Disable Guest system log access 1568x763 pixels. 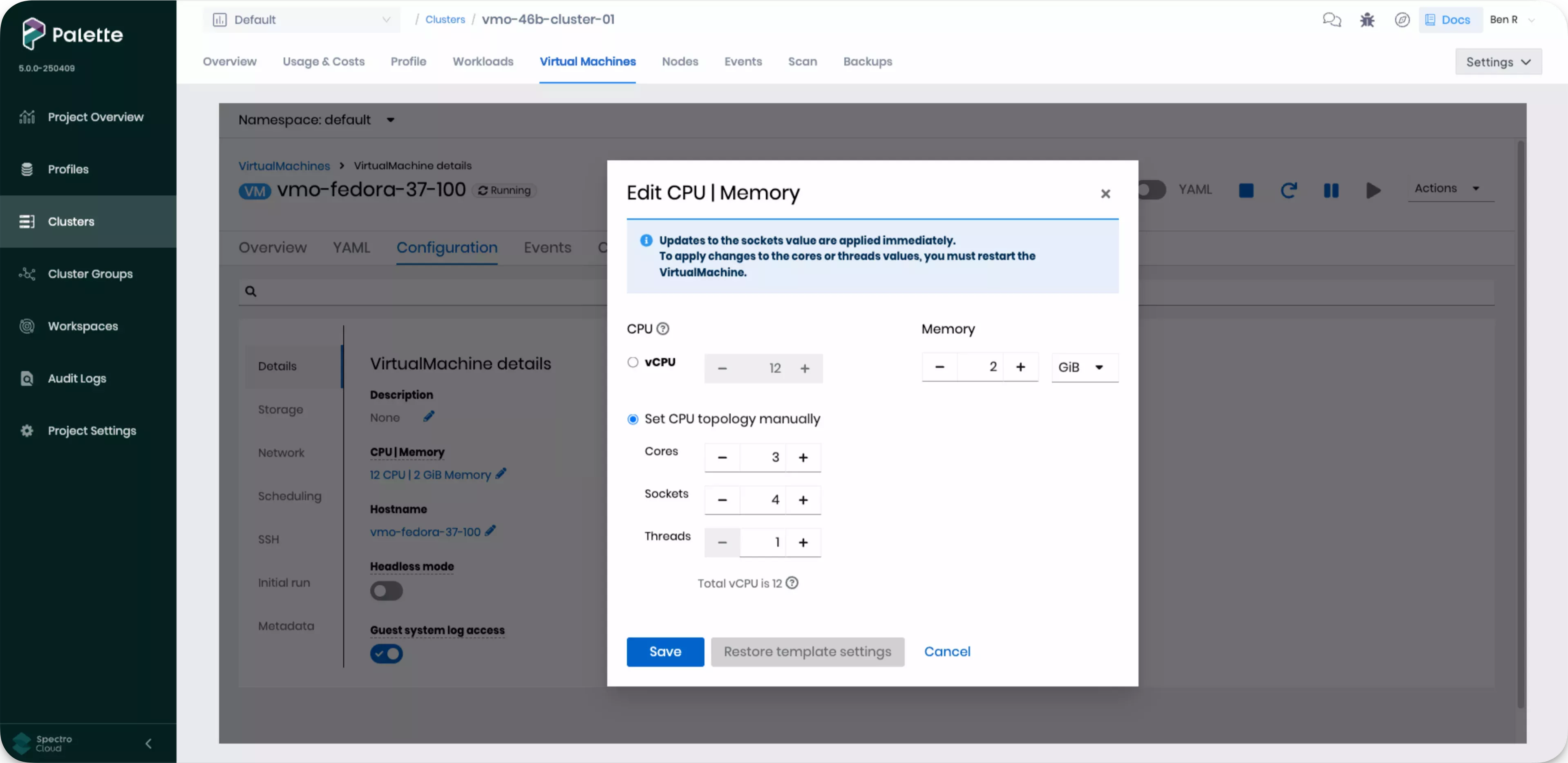[386, 654]
